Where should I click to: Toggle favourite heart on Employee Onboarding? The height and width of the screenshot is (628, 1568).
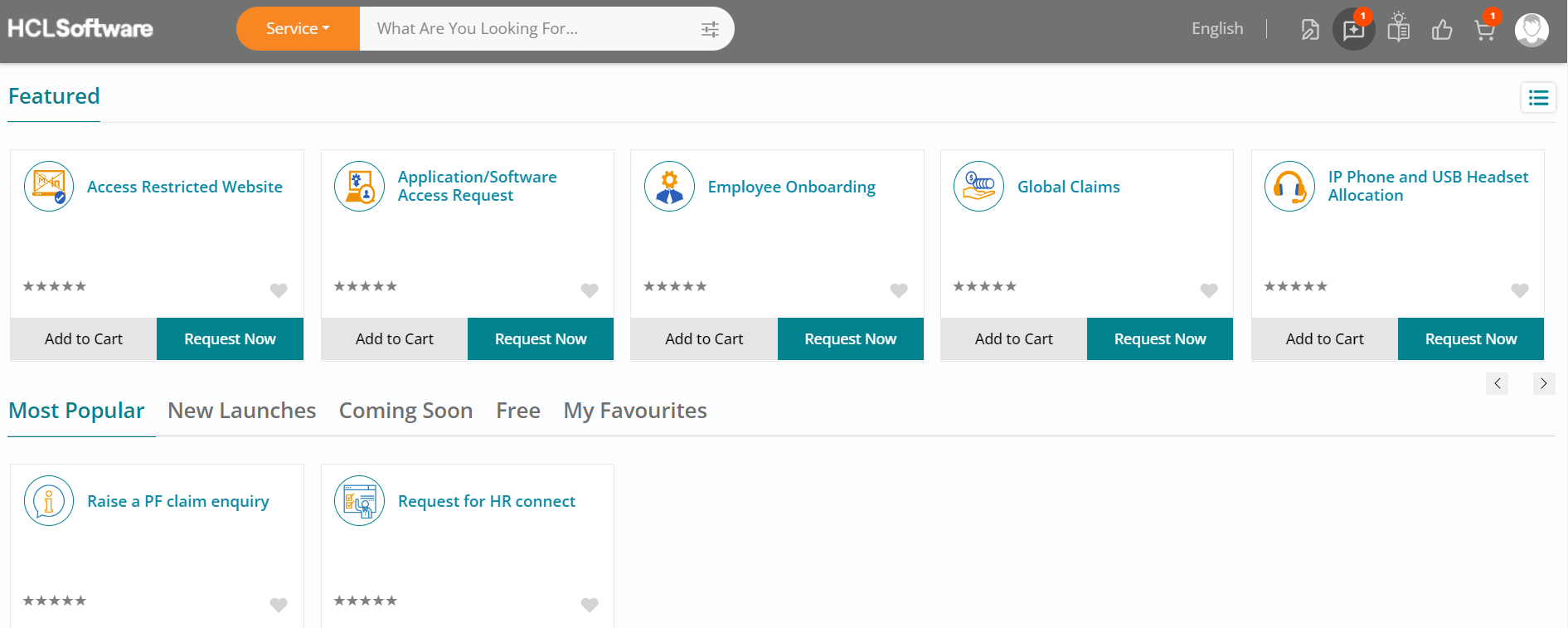coord(899,290)
